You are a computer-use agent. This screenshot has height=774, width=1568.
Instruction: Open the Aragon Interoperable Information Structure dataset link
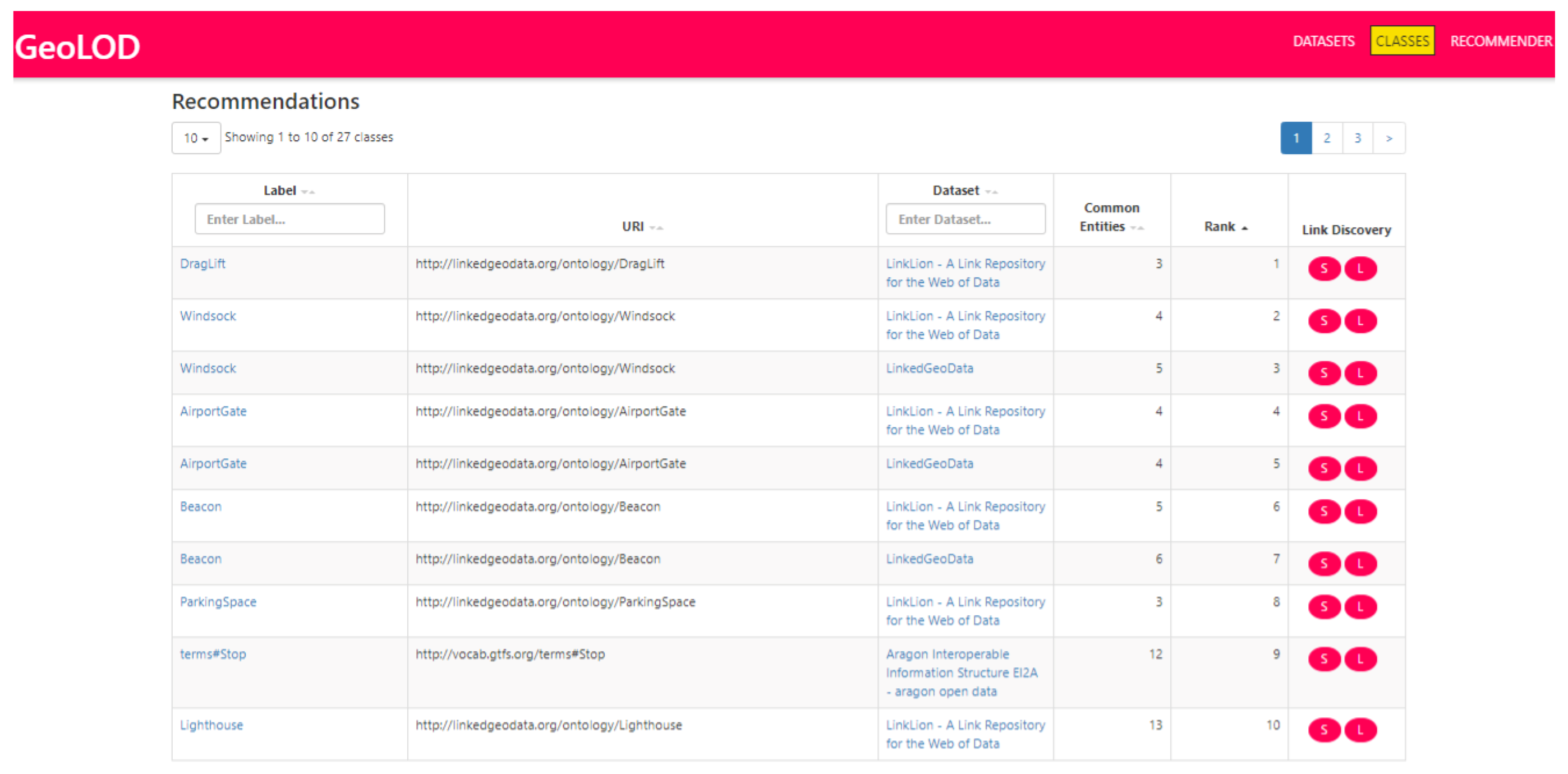point(961,672)
